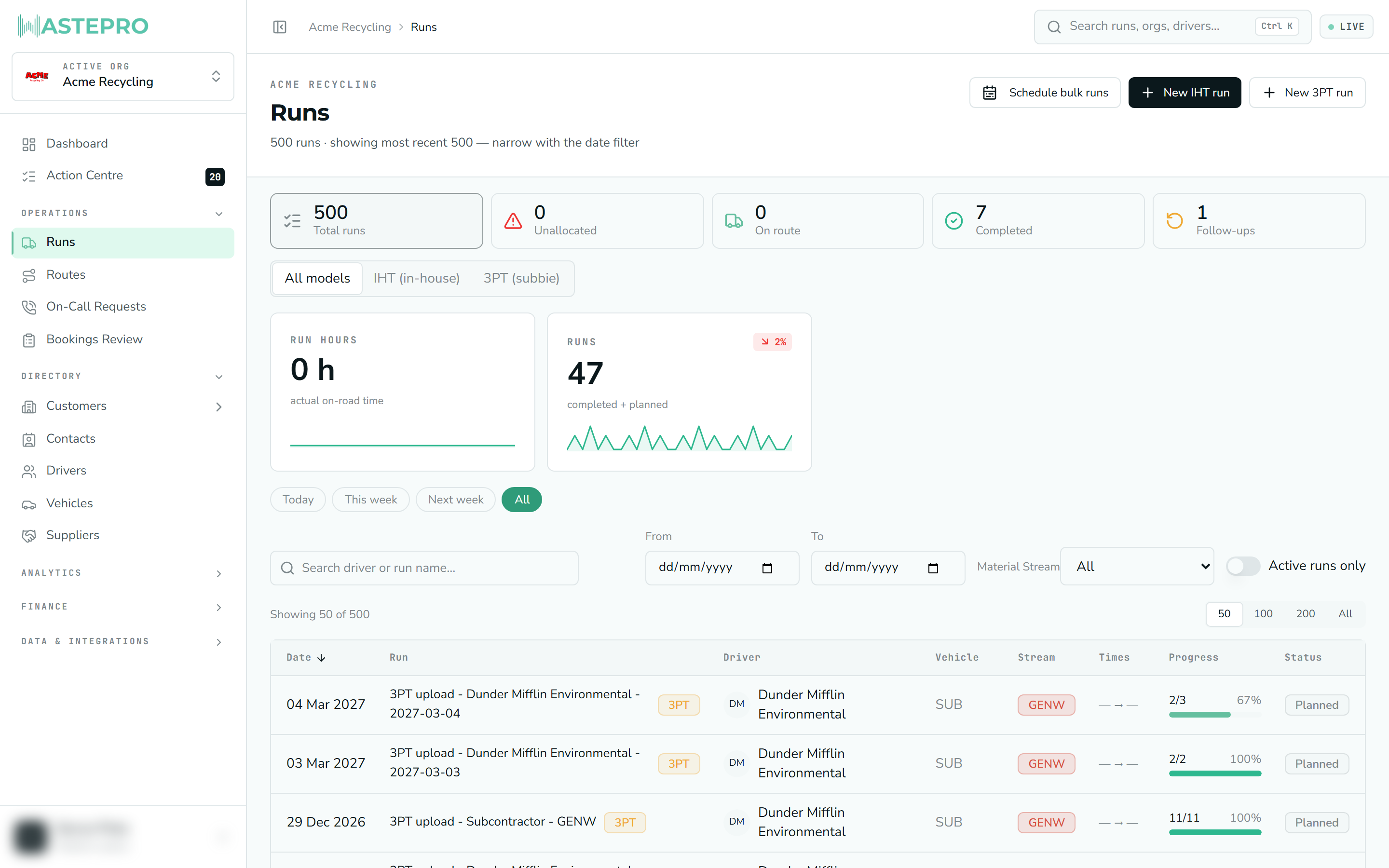
Task: Switch to the IHT (in-house) tab
Action: coord(416,278)
